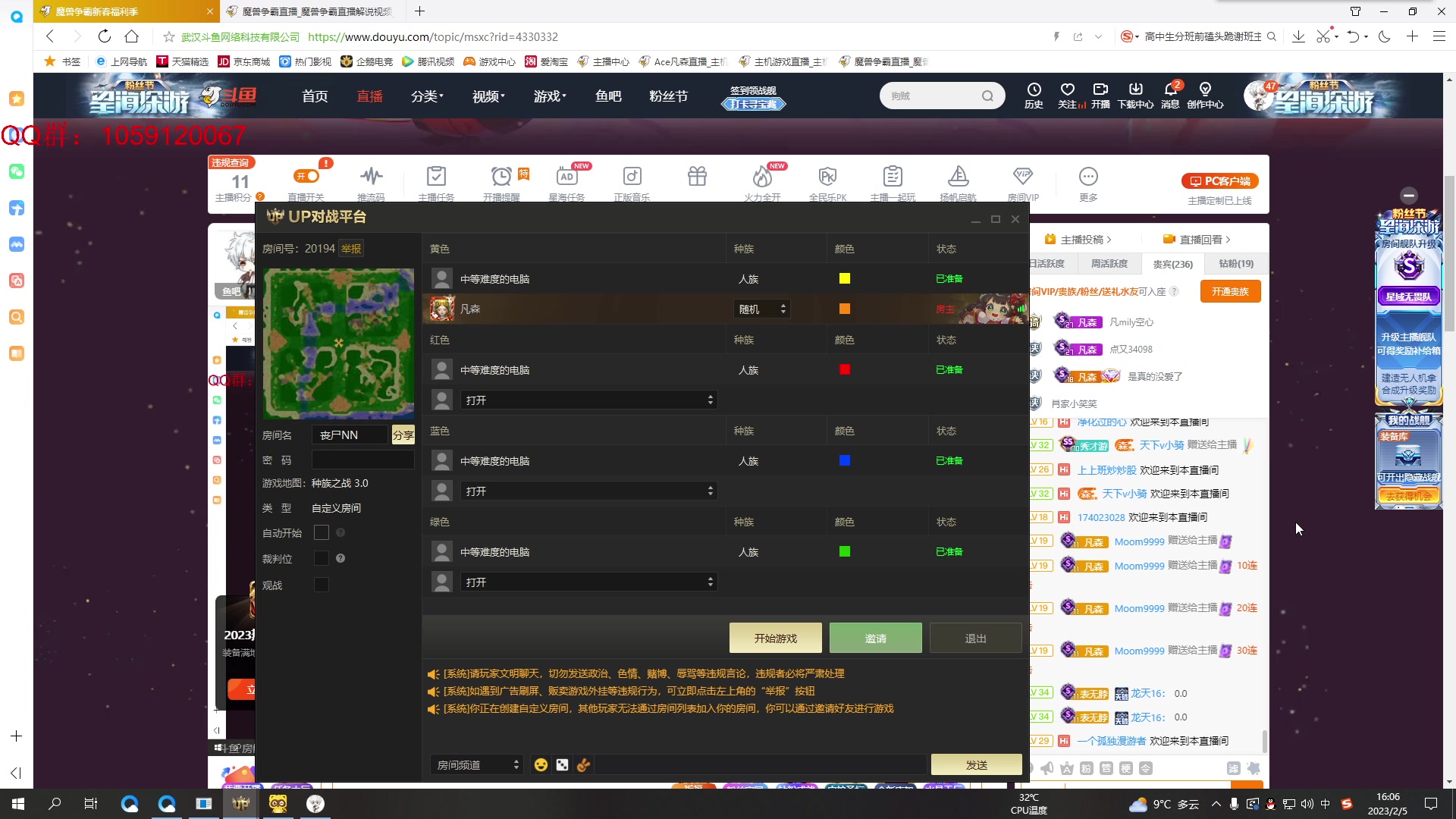Click the PC客户端 button

tap(1220, 181)
